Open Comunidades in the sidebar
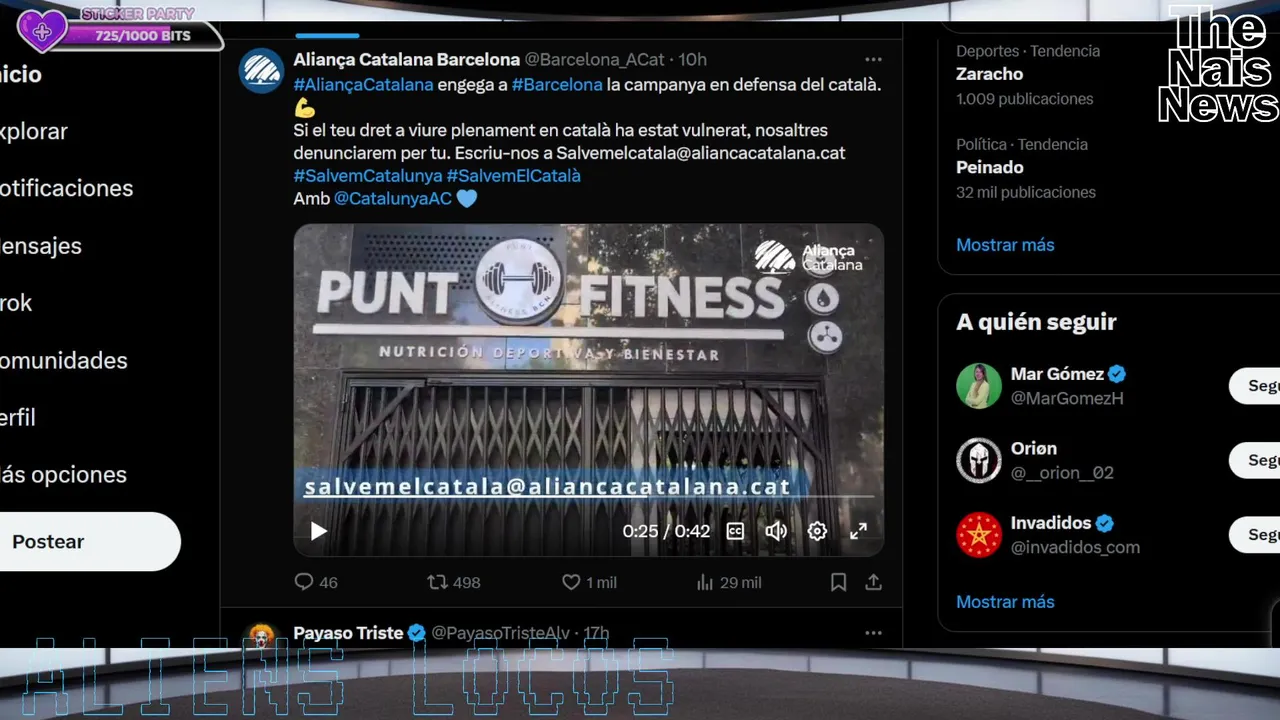 click(64, 360)
